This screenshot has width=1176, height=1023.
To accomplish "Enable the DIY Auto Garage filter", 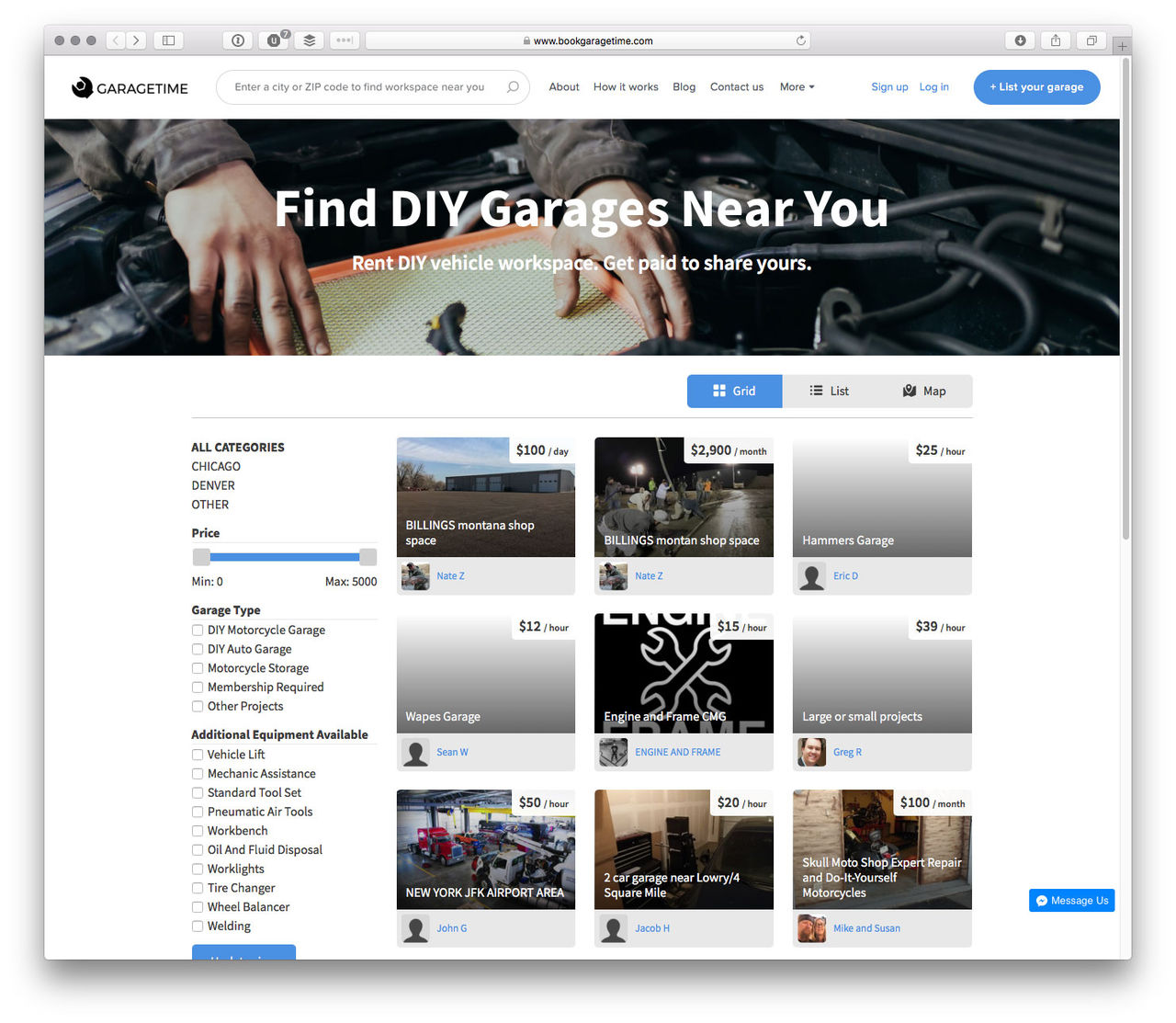I will coord(198,649).
